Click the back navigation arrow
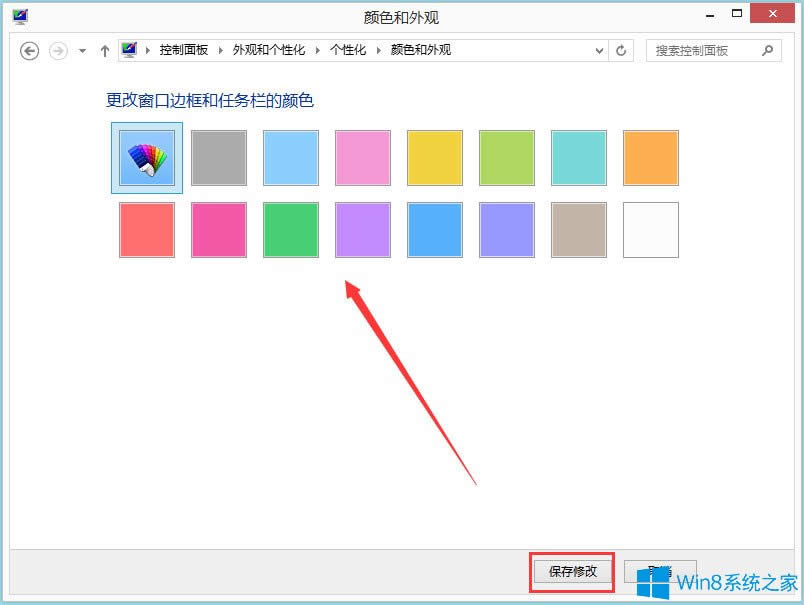 tap(29, 50)
